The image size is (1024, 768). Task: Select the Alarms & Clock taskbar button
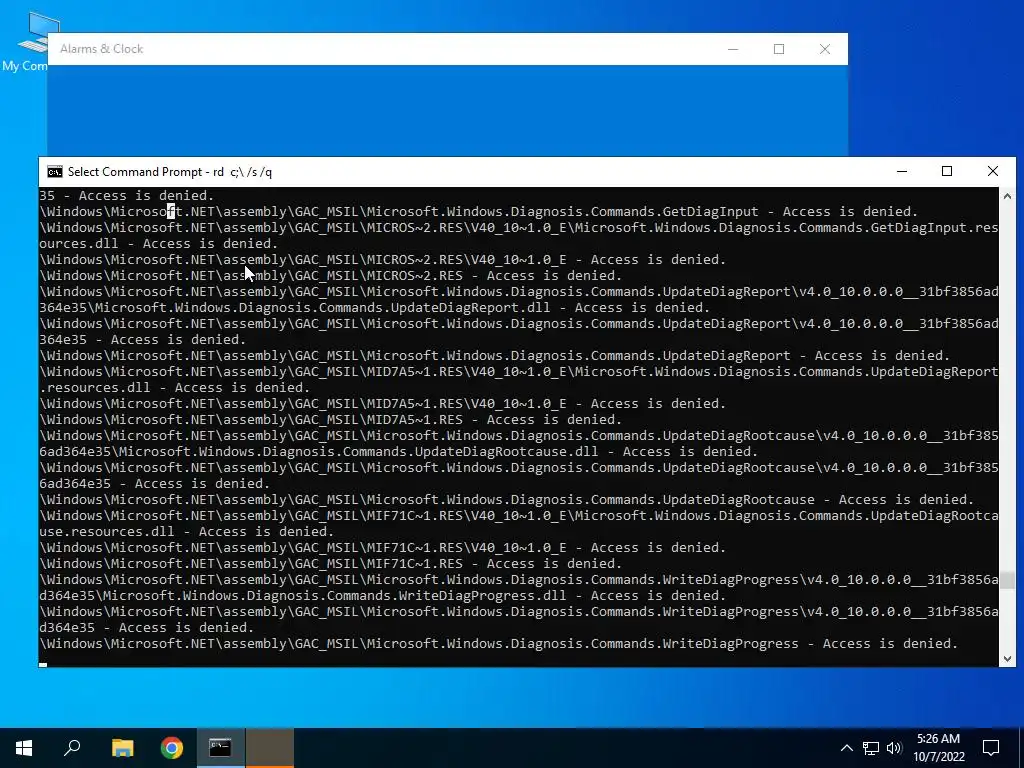[270, 748]
